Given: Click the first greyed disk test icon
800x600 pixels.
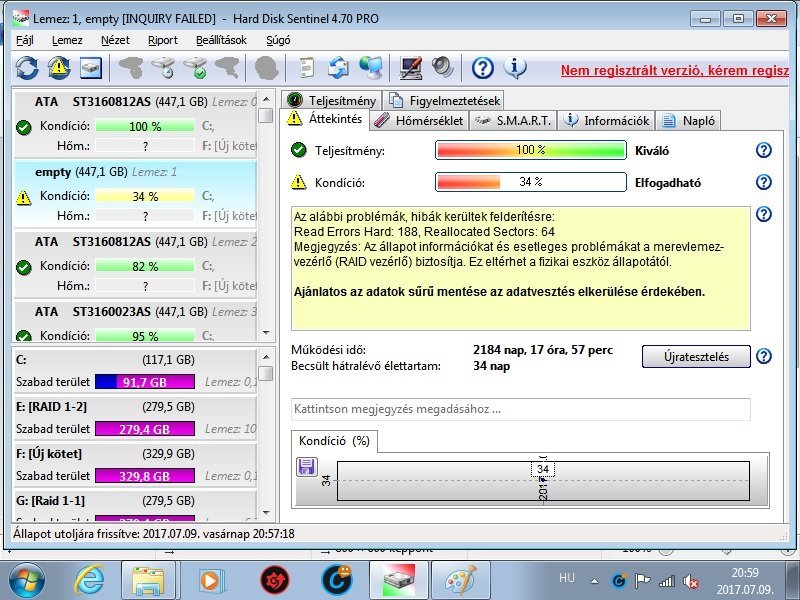Looking at the screenshot, I should pyautogui.click(x=131, y=68).
